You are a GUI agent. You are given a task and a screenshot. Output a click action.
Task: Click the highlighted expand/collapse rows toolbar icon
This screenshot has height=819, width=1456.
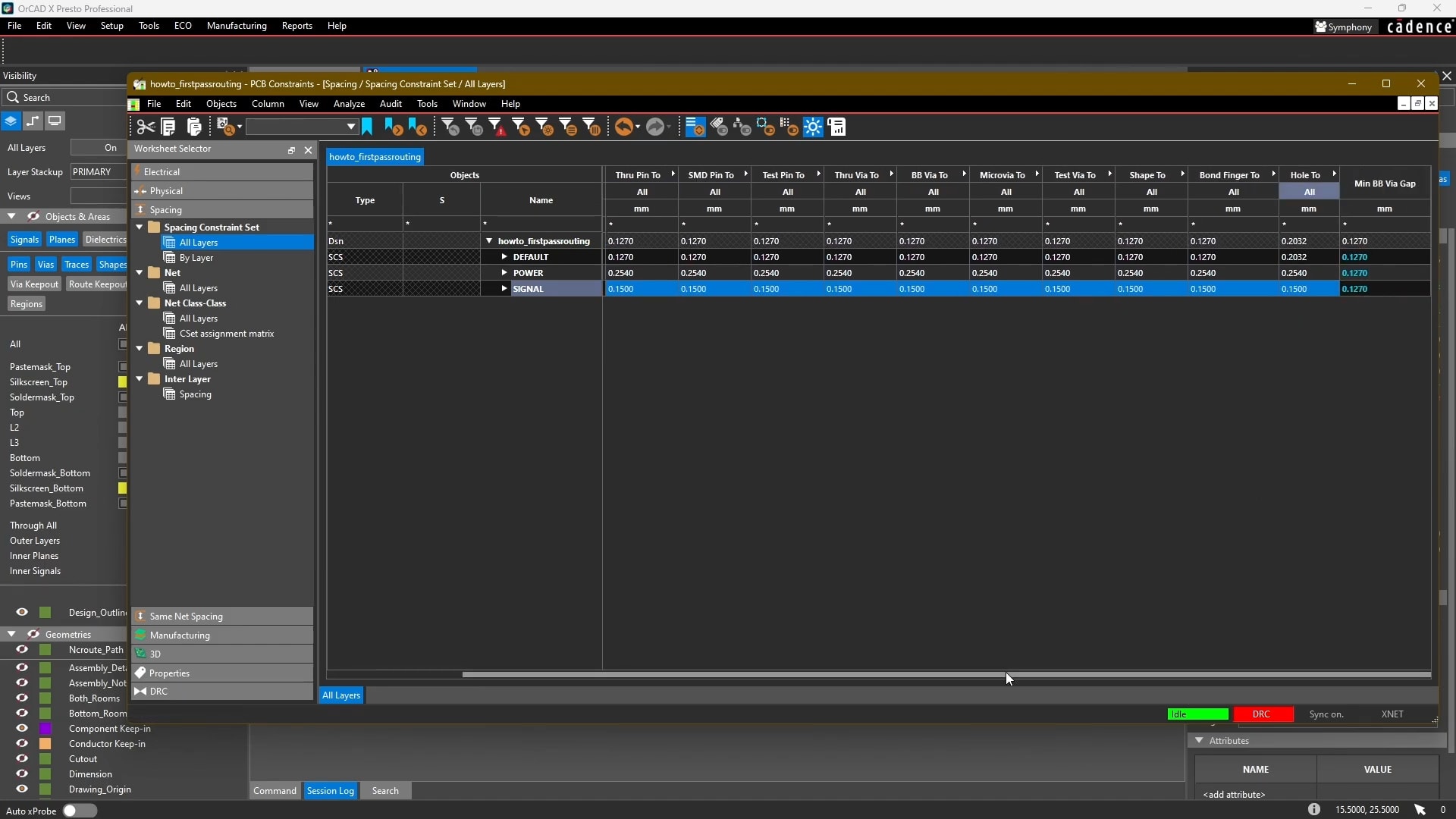click(695, 127)
